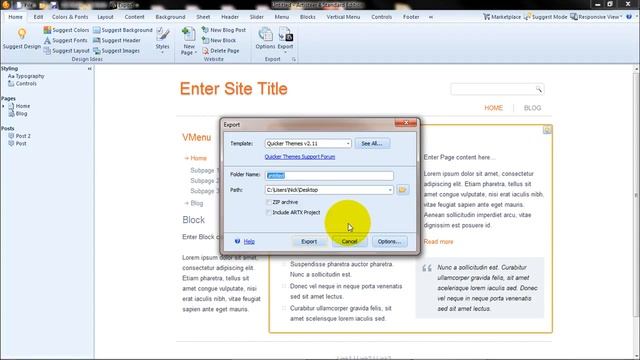Screen dimensions: 640x360
Task: Open the Layout ribbon tab
Action: 105,17
